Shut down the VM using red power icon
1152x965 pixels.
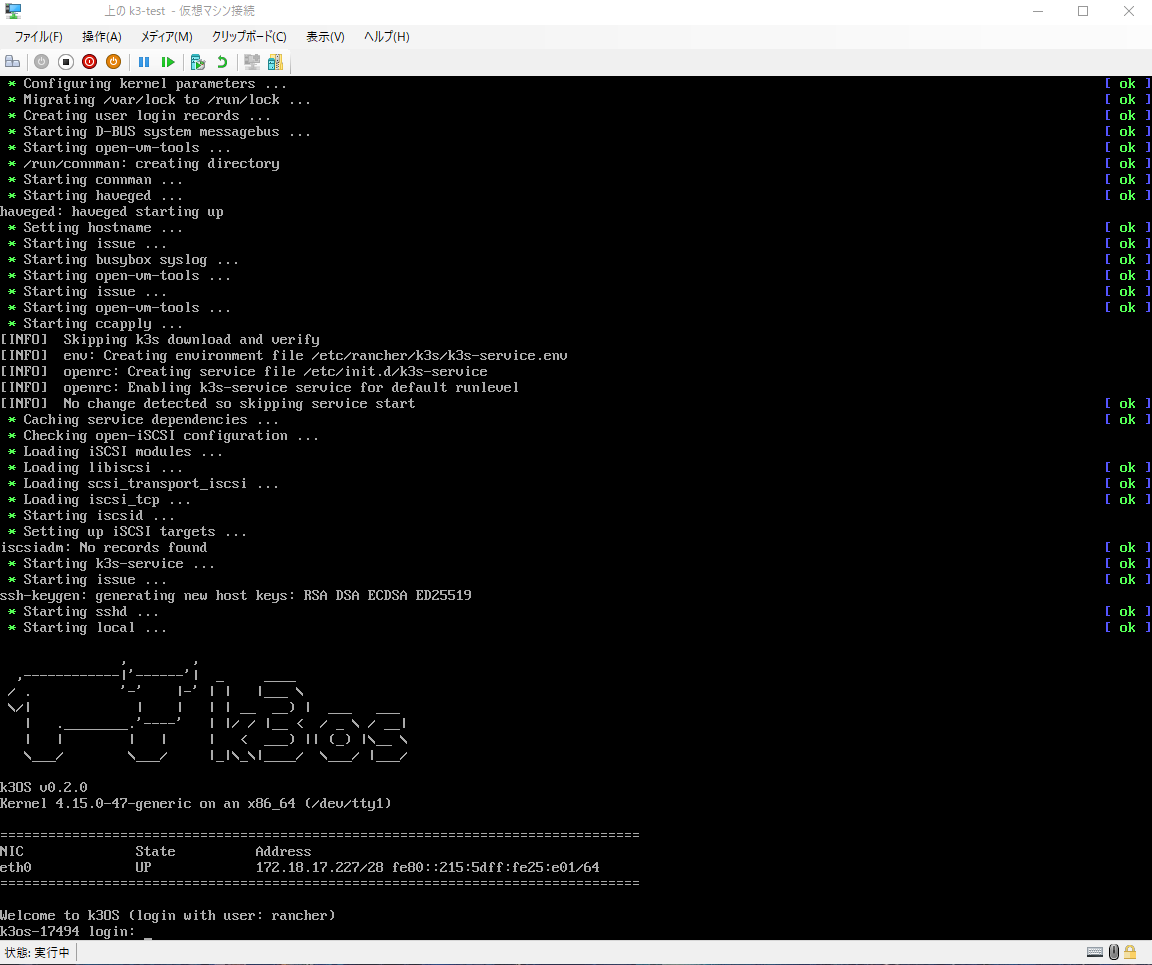tap(90, 62)
